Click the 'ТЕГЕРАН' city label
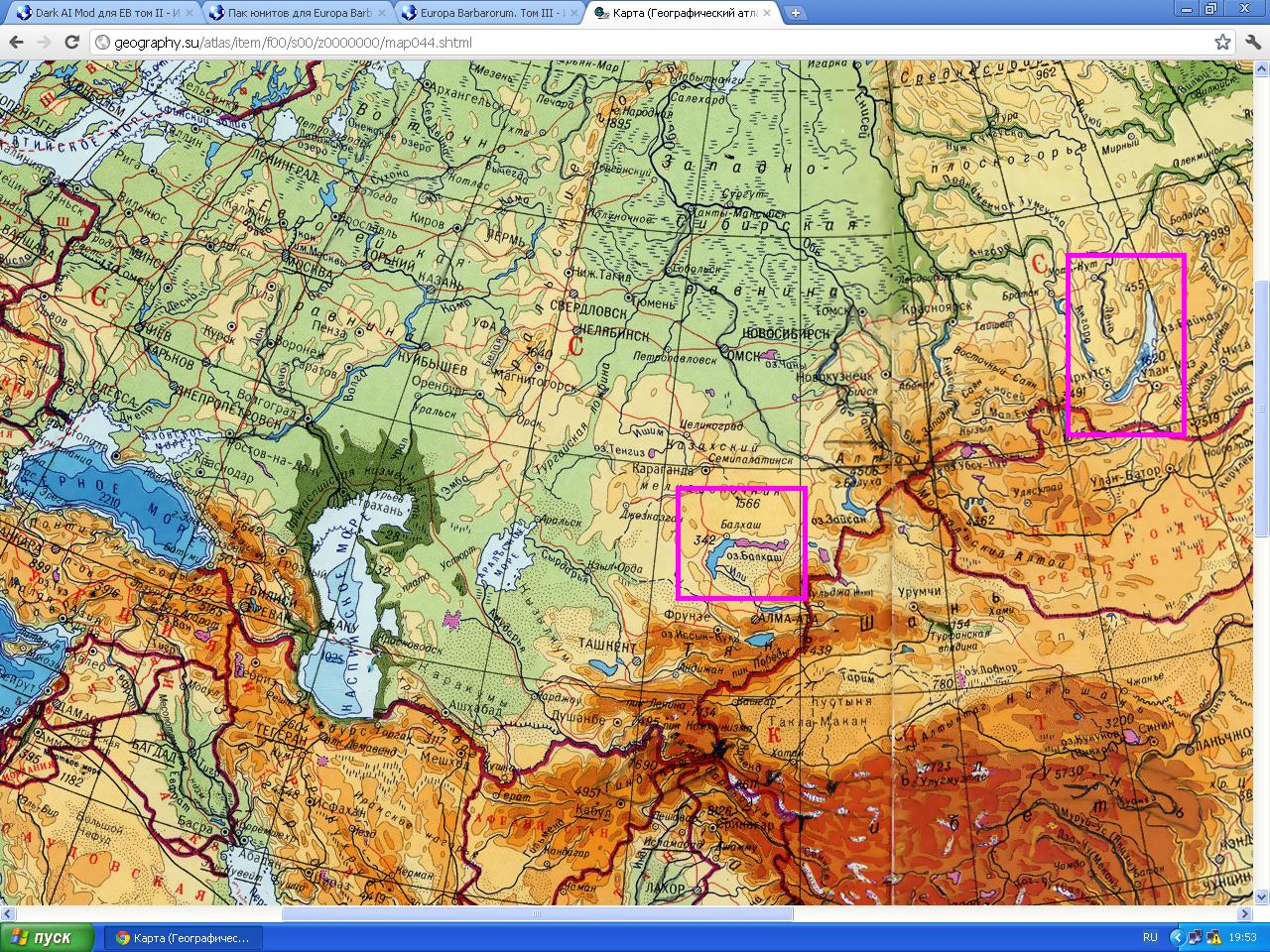 [x=283, y=738]
